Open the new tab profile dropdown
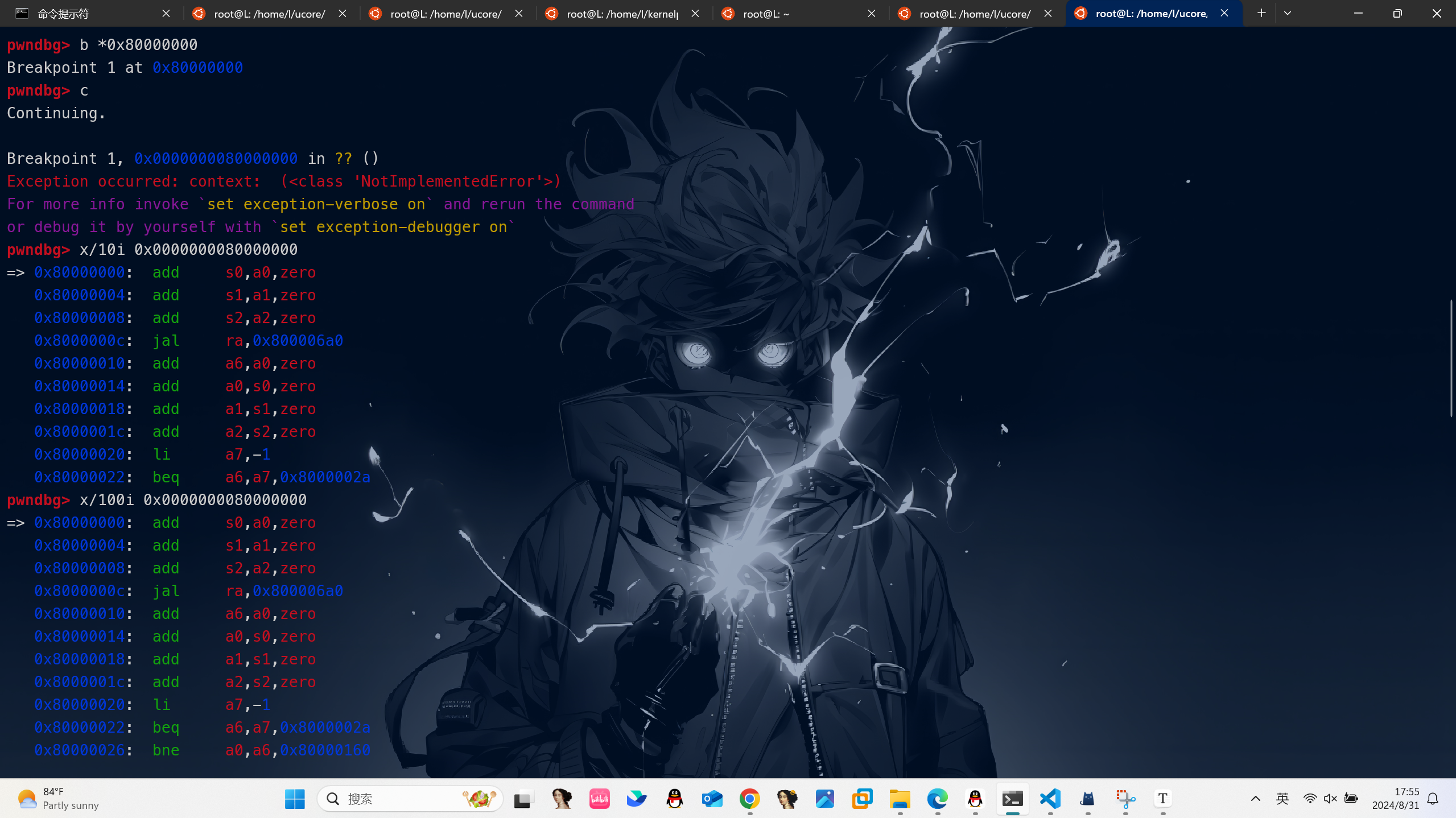 (1288, 13)
